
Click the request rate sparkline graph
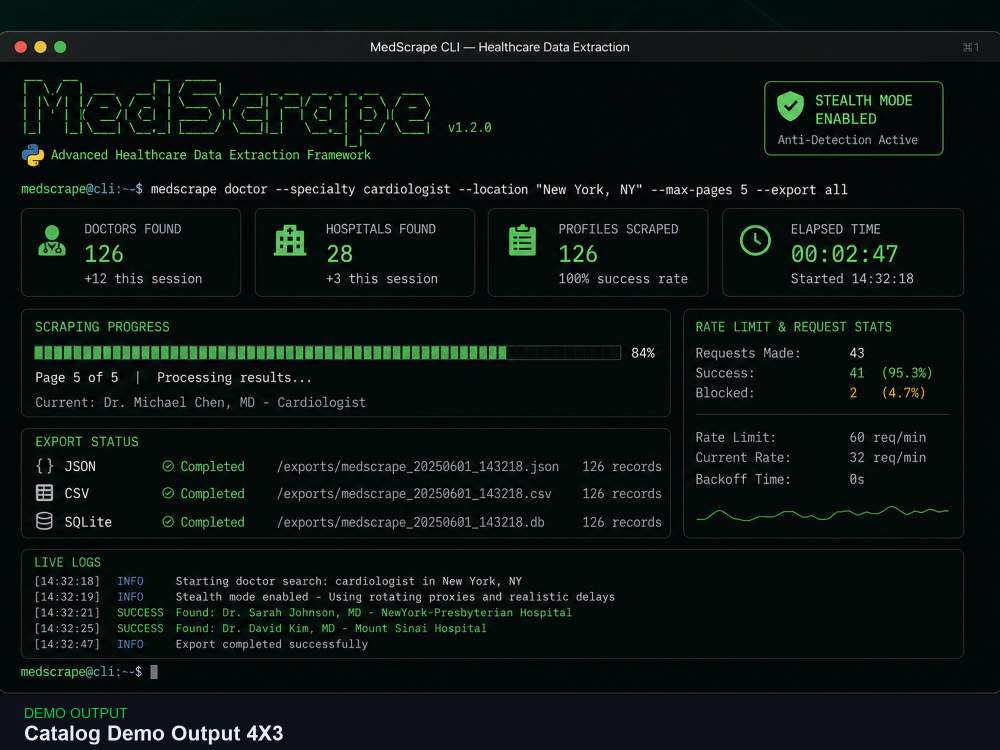tap(822, 513)
